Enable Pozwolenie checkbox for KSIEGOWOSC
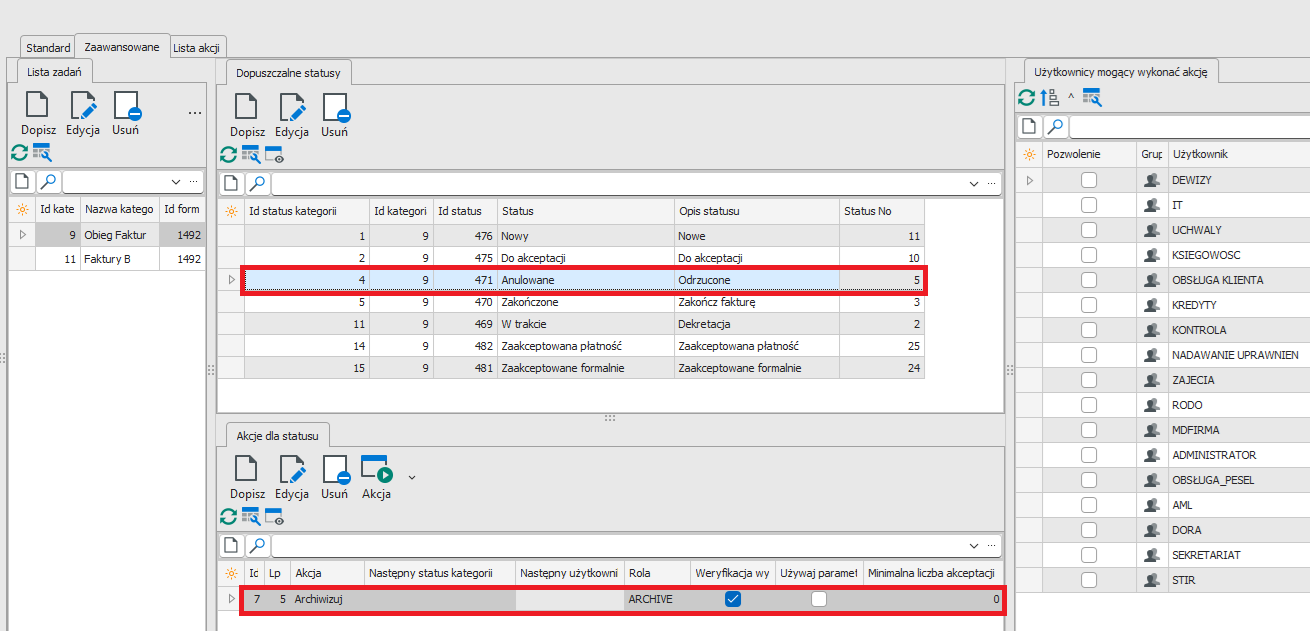1310x631 pixels. click(1089, 255)
